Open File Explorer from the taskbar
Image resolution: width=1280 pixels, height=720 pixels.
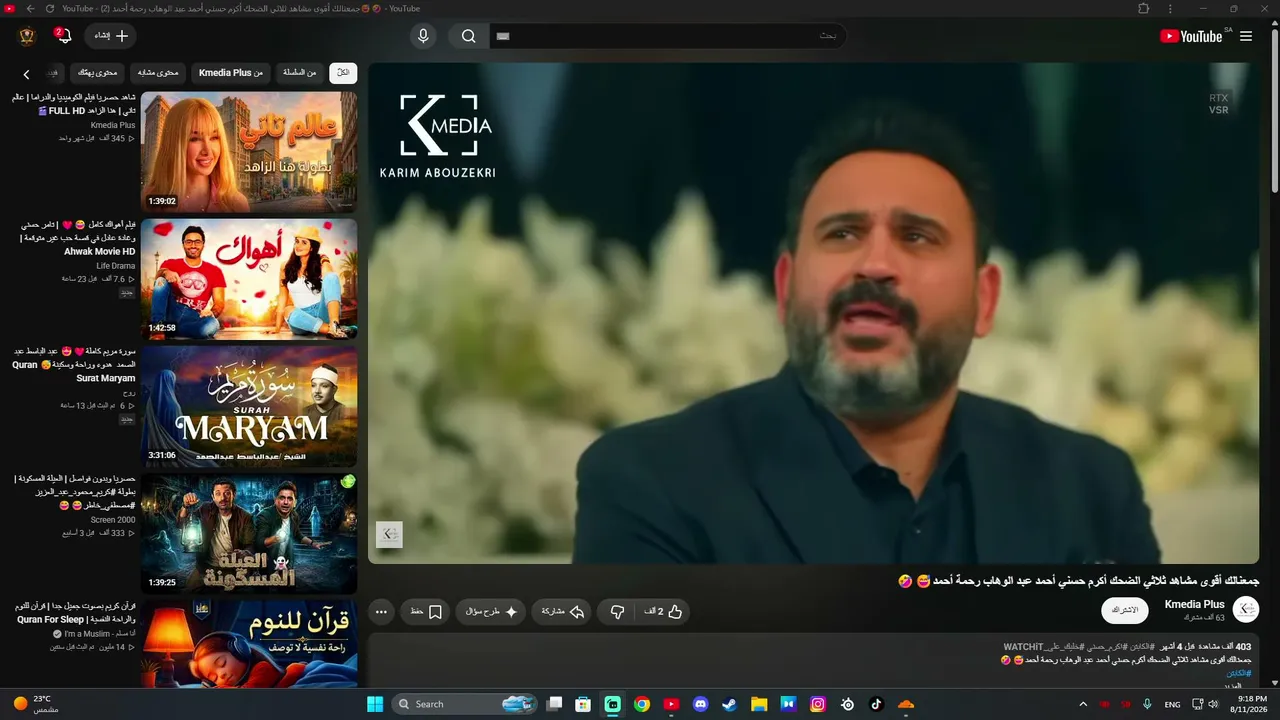tap(759, 704)
